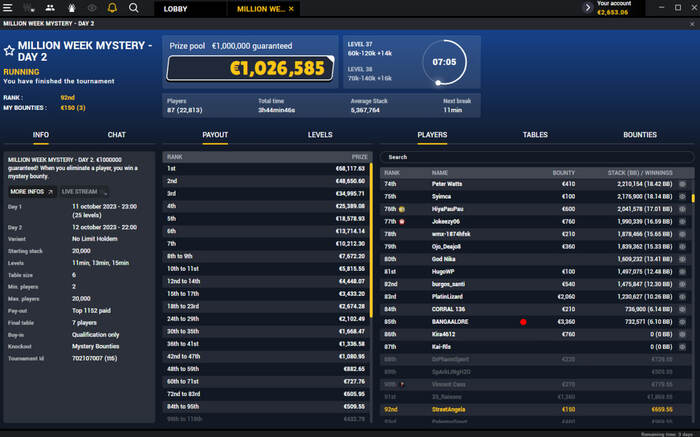The image size is (700, 437).
Task: Expand the account panel arrow
Action: 588,8
